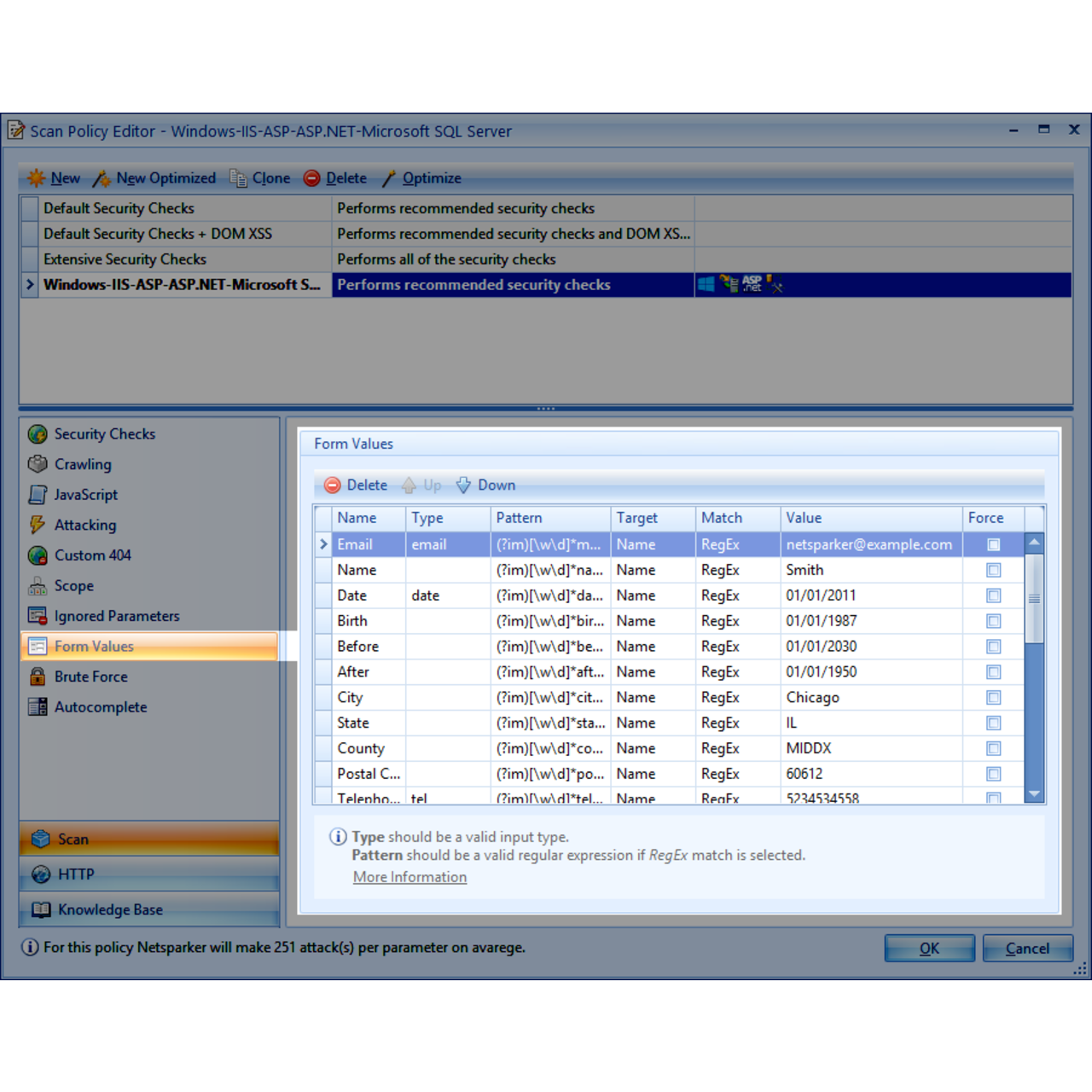Open the Knowledge Base section

pyautogui.click(x=110, y=909)
